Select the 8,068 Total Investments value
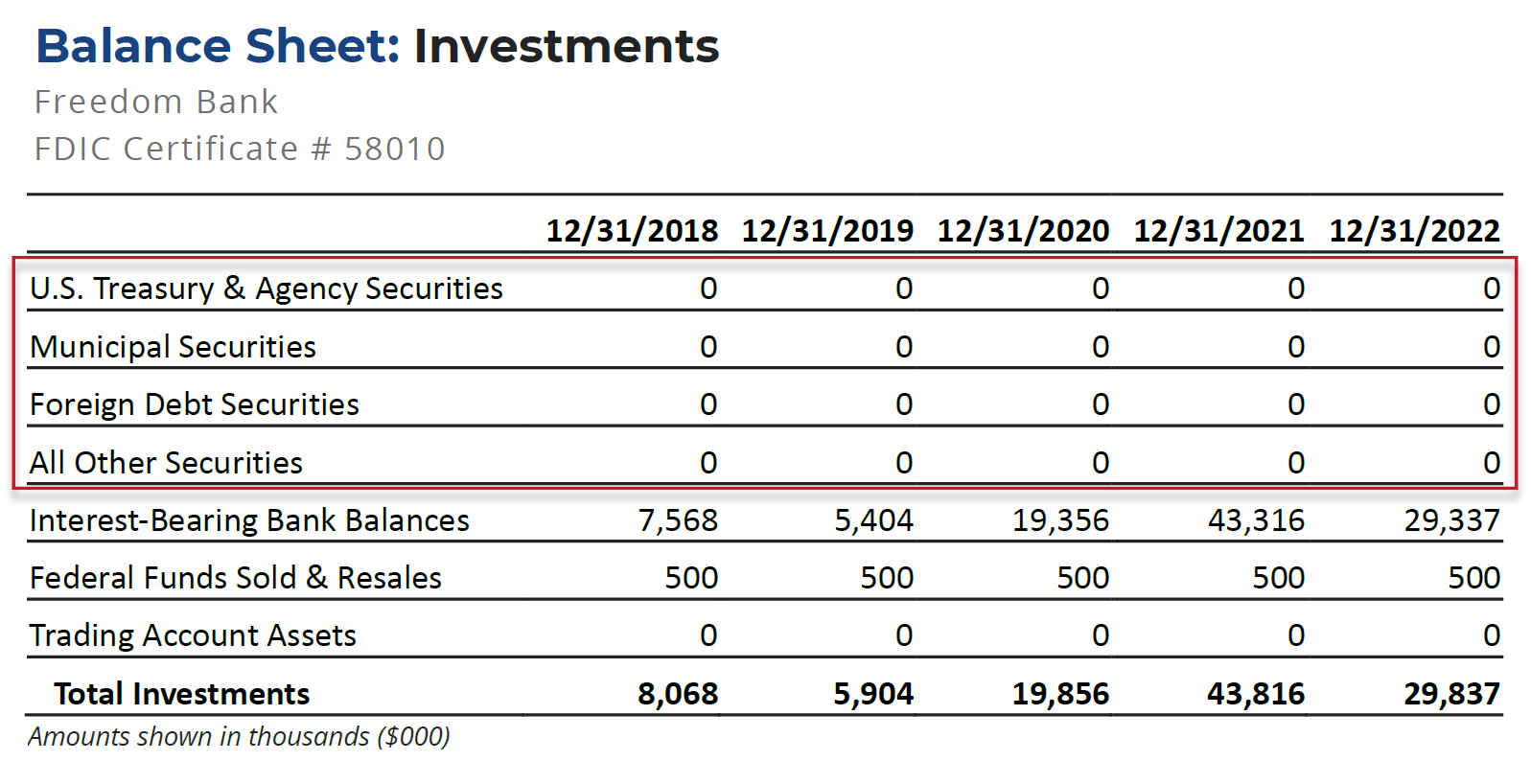 [x=678, y=694]
